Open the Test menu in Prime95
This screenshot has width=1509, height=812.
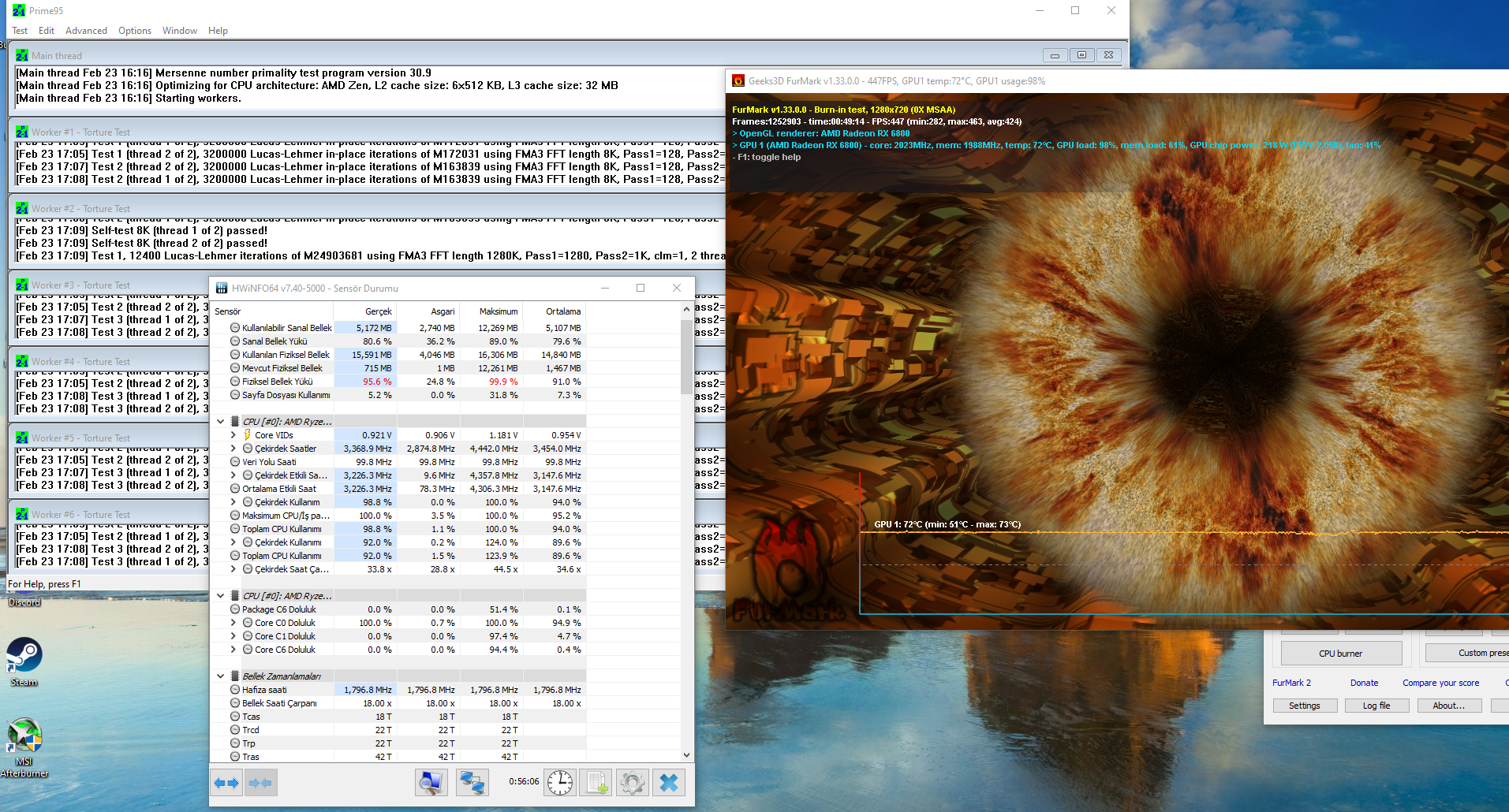[x=20, y=31]
